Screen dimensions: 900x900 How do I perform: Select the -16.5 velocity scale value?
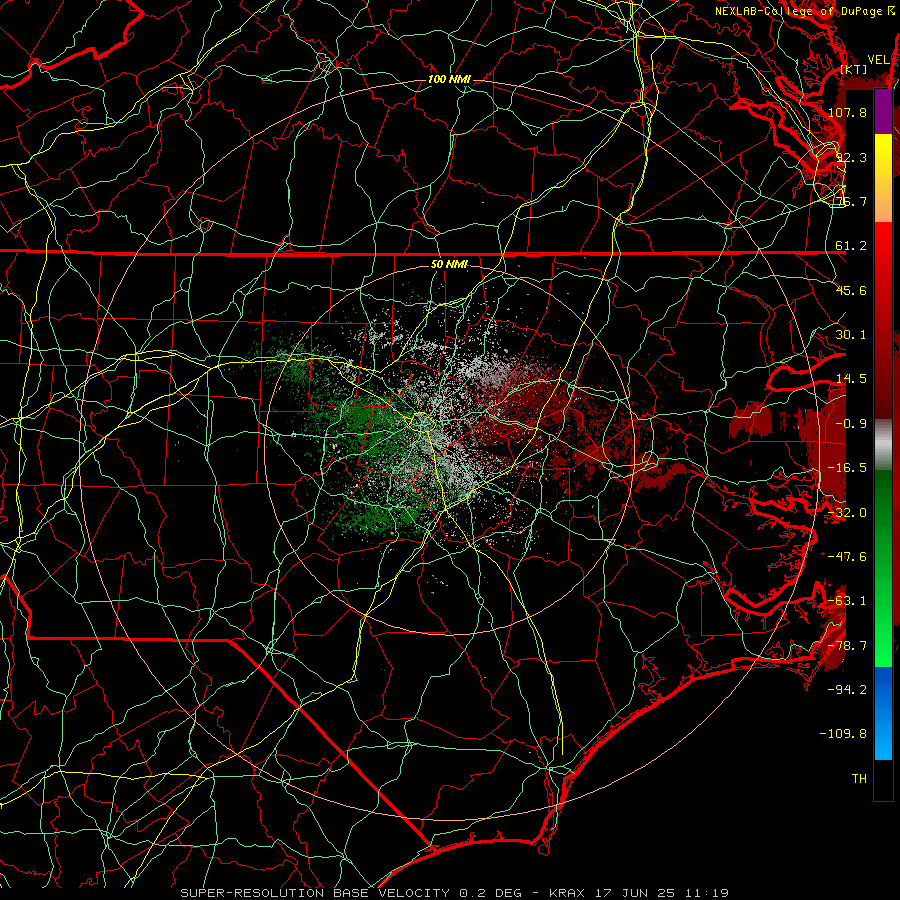847,468
